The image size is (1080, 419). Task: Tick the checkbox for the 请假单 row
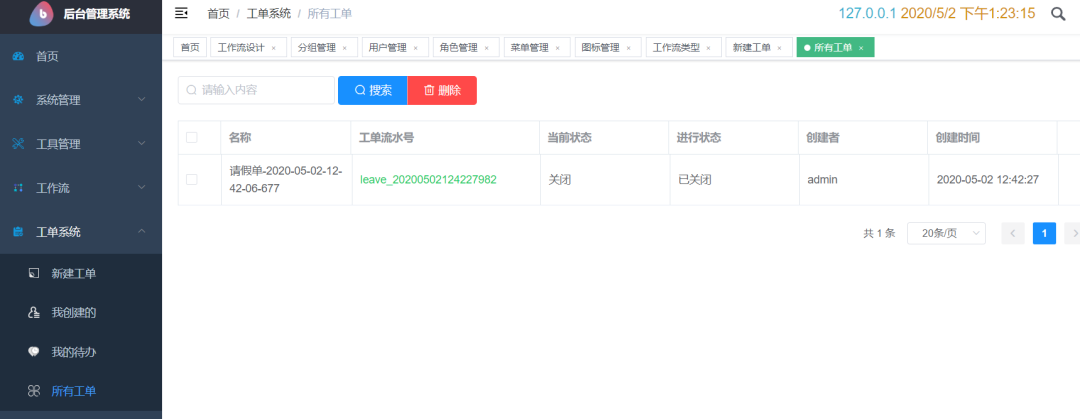point(191,179)
